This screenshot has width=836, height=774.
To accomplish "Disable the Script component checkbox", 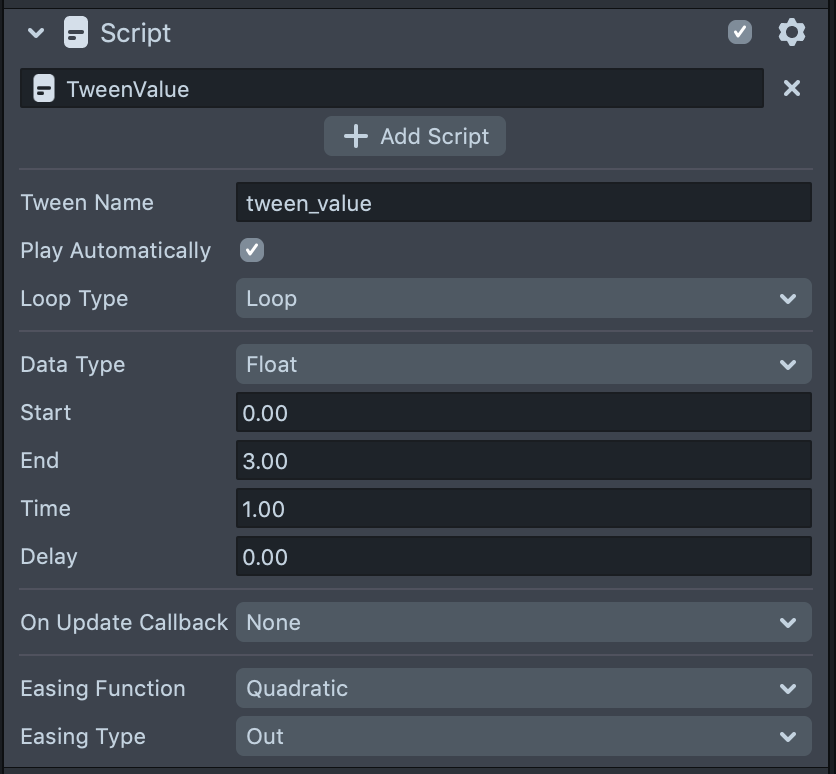I will click(740, 33).
